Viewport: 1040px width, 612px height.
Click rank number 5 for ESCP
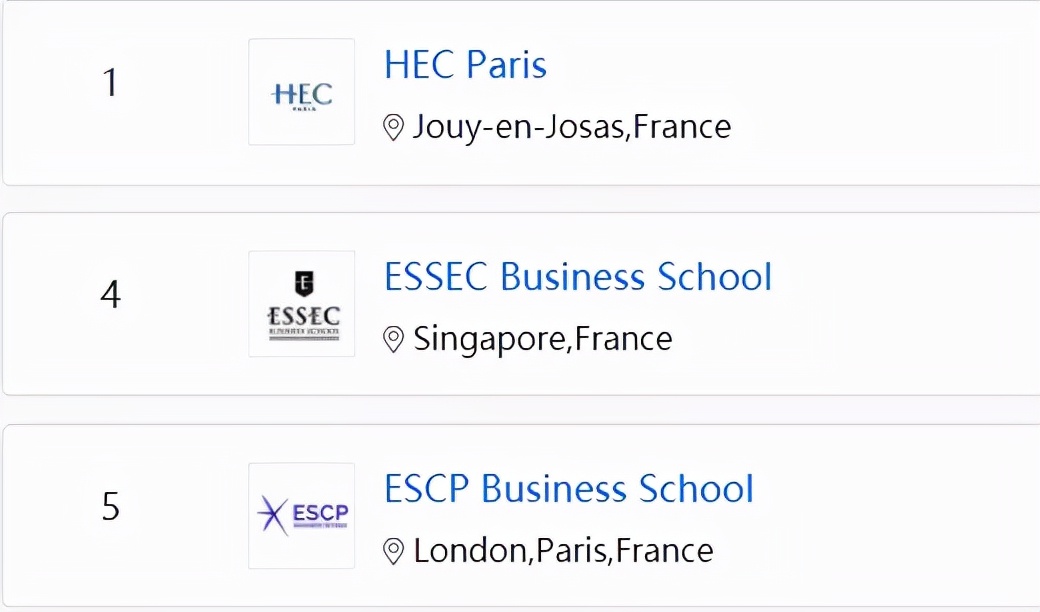click(110, 507)
